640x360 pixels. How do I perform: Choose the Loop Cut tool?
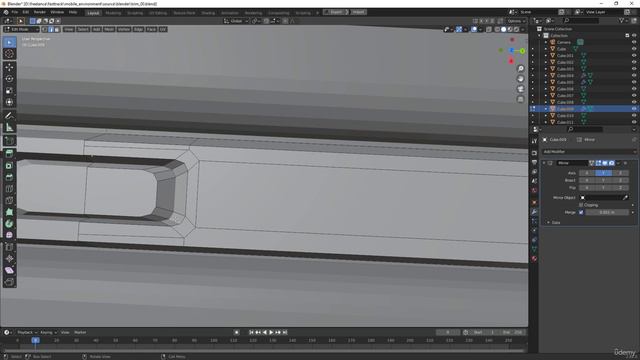pyautogui.click(x=9, y=189)
